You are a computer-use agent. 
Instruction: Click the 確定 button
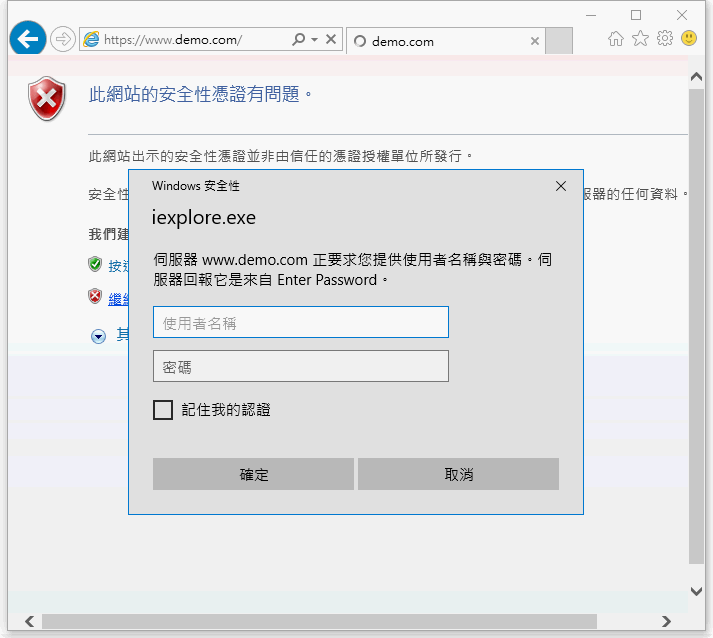[x=253, y=474]
